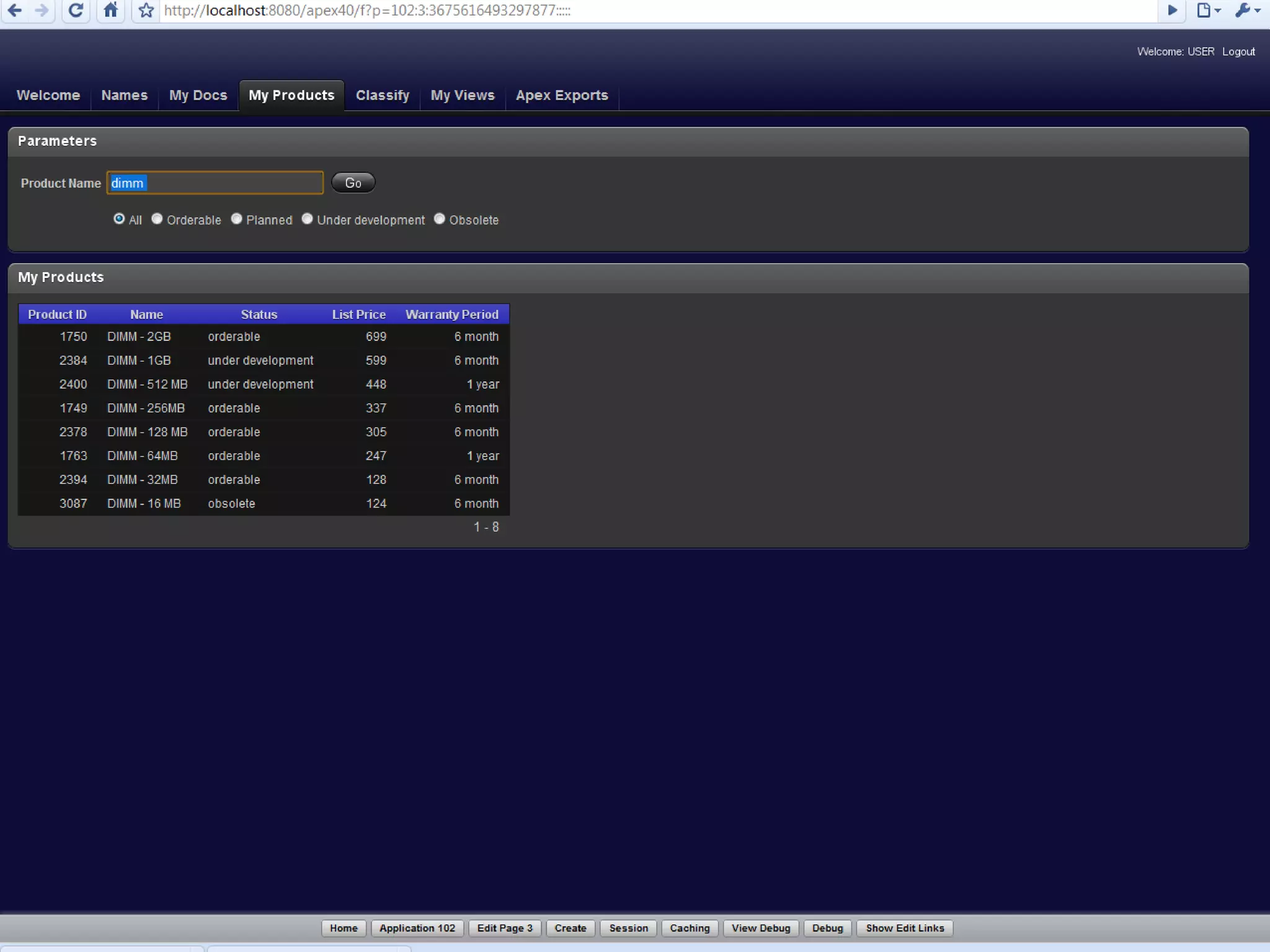1270x952 pixels.
Task: Open the page menu dropdown icon
Action: (x=1207, y=11)
